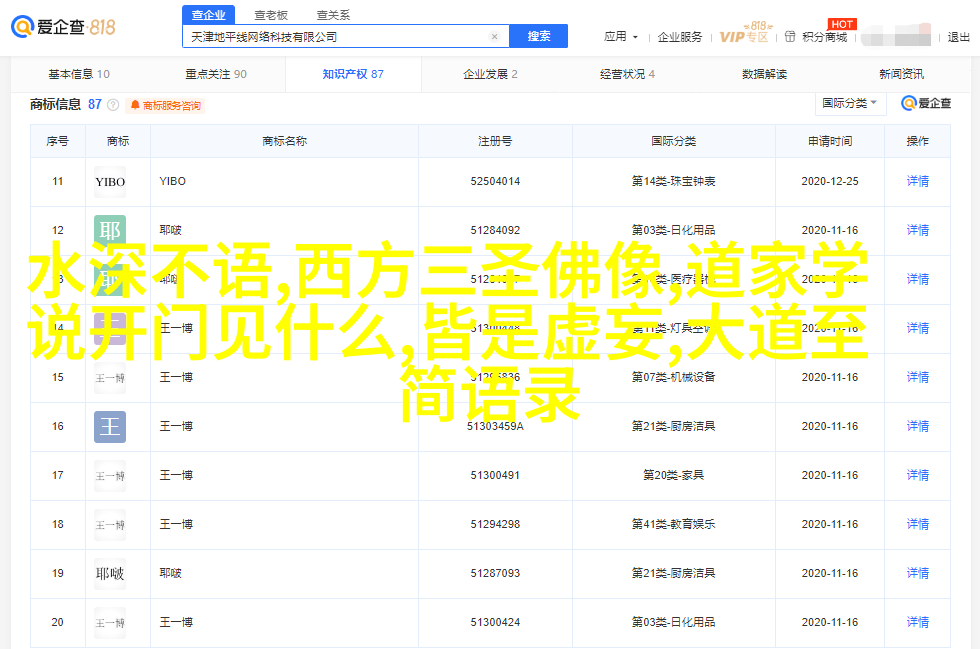Open 详情 for registration 51284092
Screen dimensions: 980x649
point(918,230)
